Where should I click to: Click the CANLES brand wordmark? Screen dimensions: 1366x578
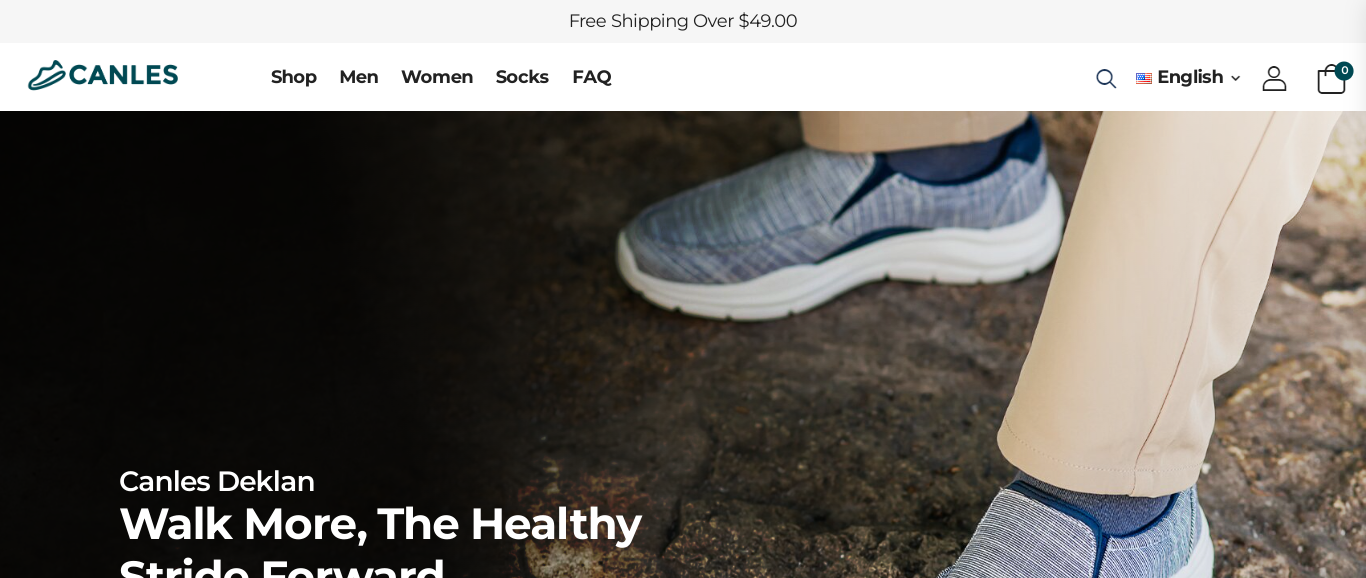tap(123, 75)
